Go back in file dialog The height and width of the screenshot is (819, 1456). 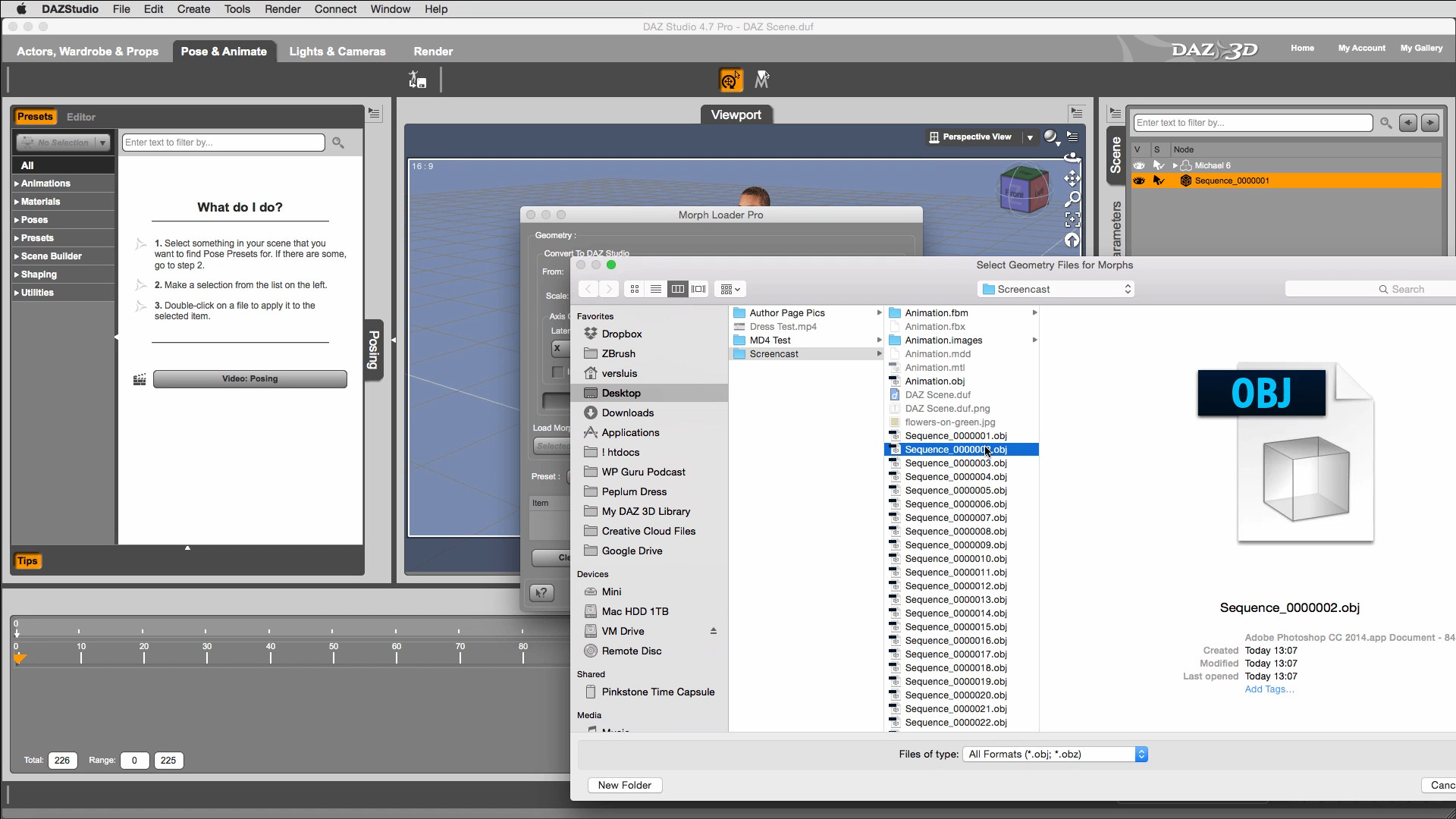click(x=588, y=289)
